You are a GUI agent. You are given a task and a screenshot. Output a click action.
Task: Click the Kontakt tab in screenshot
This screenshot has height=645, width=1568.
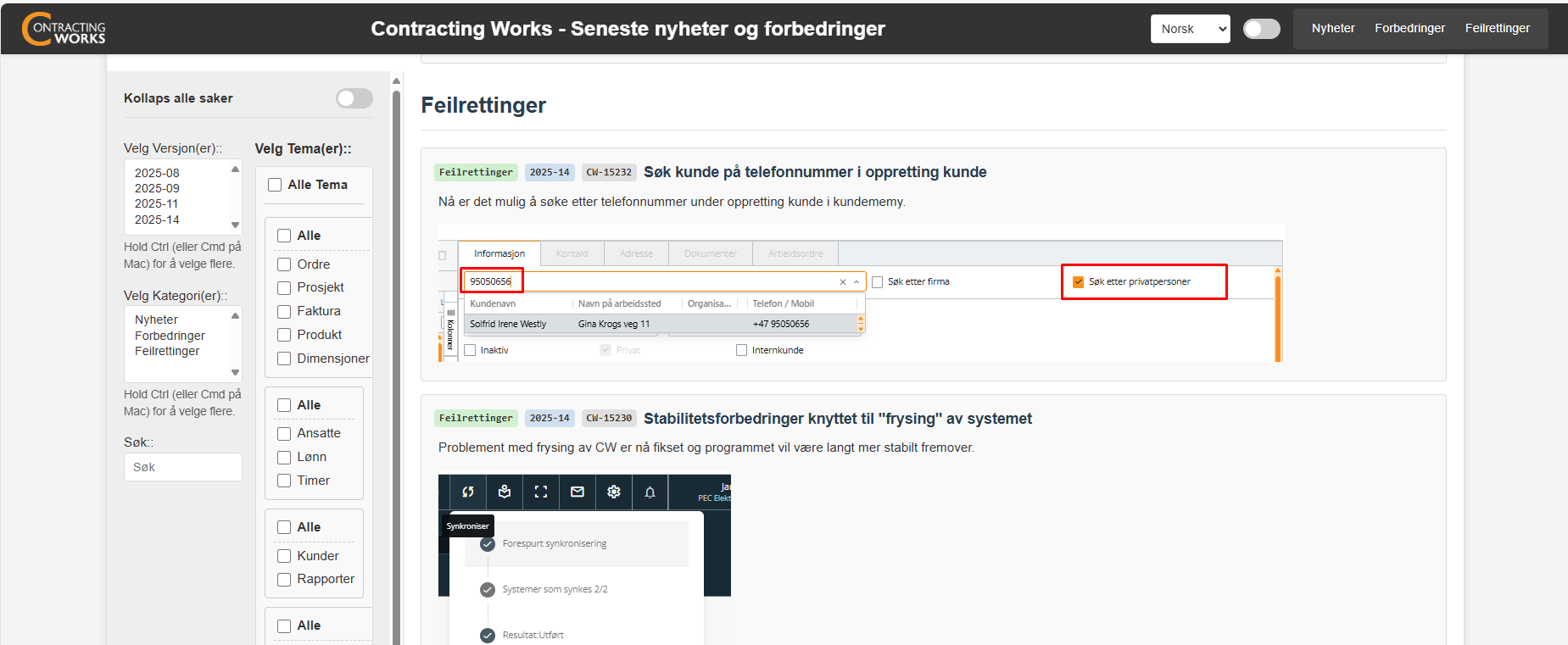click(x=572, y=253)
